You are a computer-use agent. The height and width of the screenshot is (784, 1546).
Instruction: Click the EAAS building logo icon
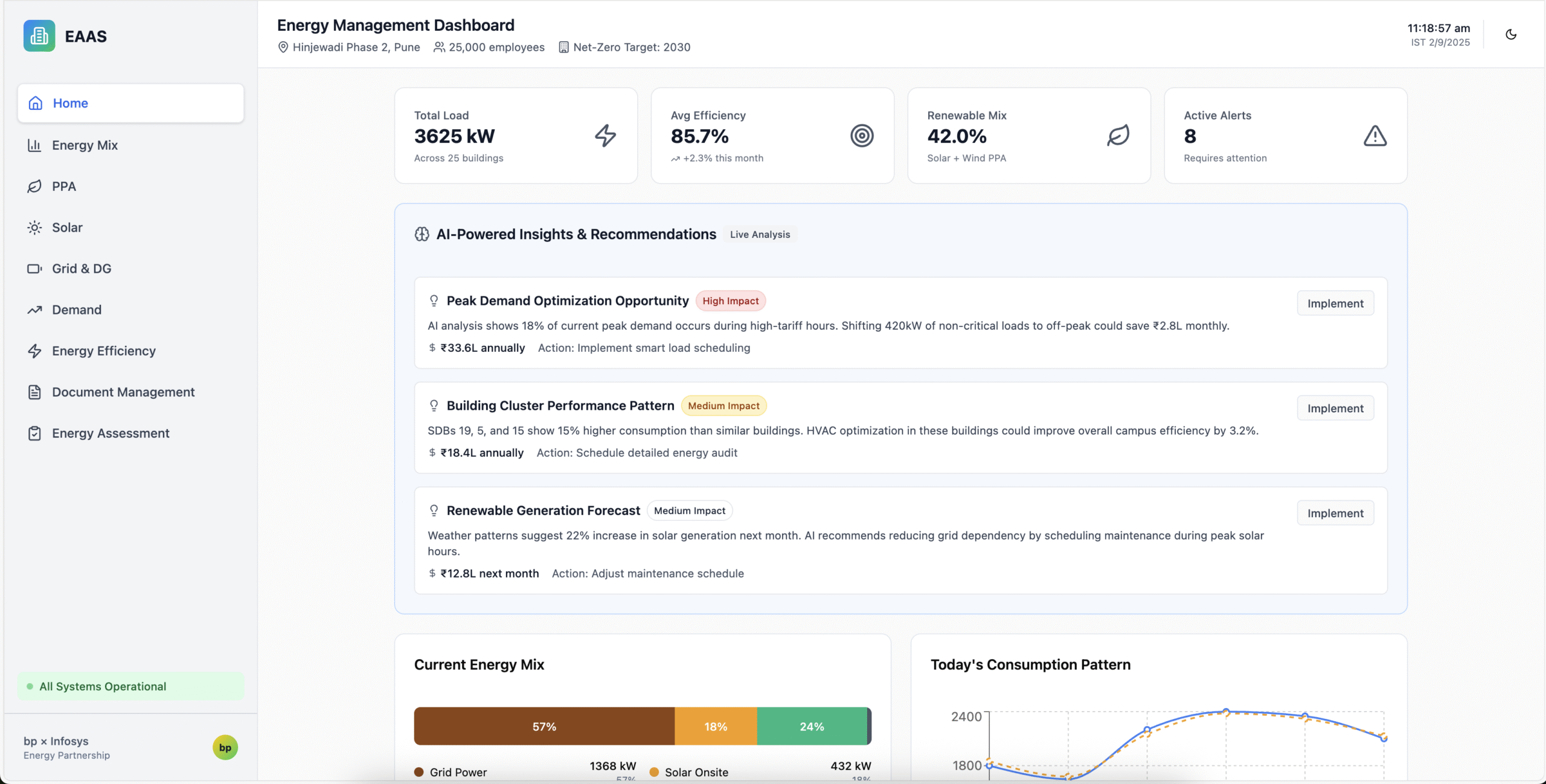(39, 36)
